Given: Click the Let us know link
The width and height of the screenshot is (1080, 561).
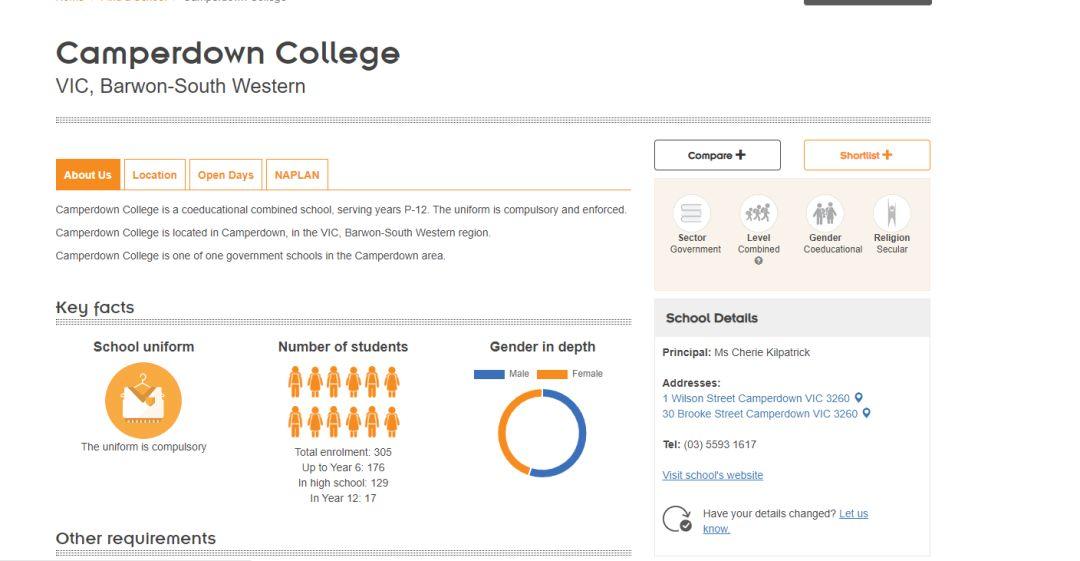Looking at the screenshot, I should pos(853,513).
